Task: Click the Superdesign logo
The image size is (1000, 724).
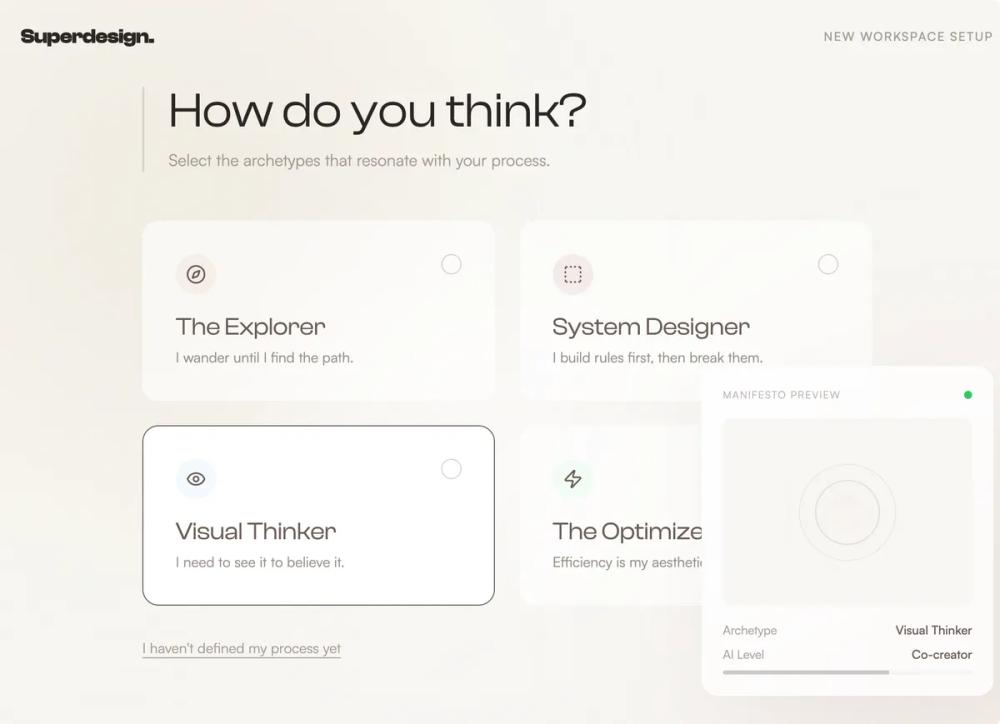Action: pos(86,36)
